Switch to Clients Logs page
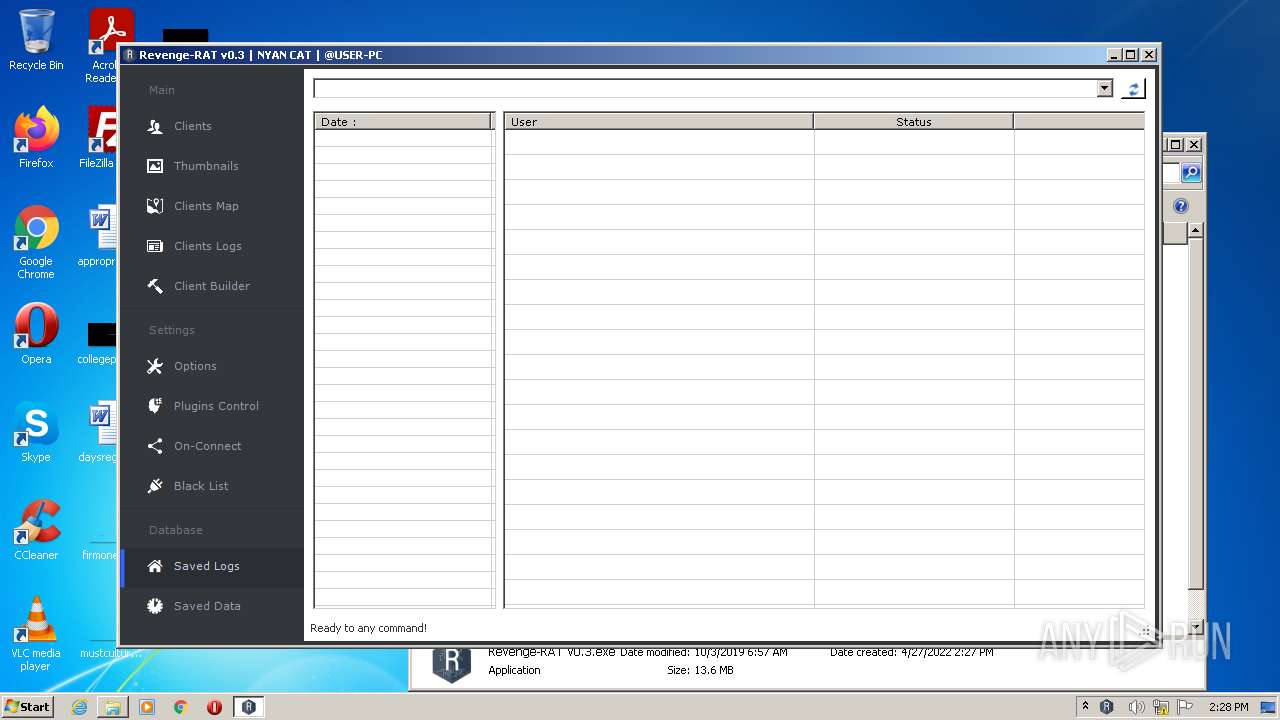This screenshot has width=1280, height=720. 208,246
